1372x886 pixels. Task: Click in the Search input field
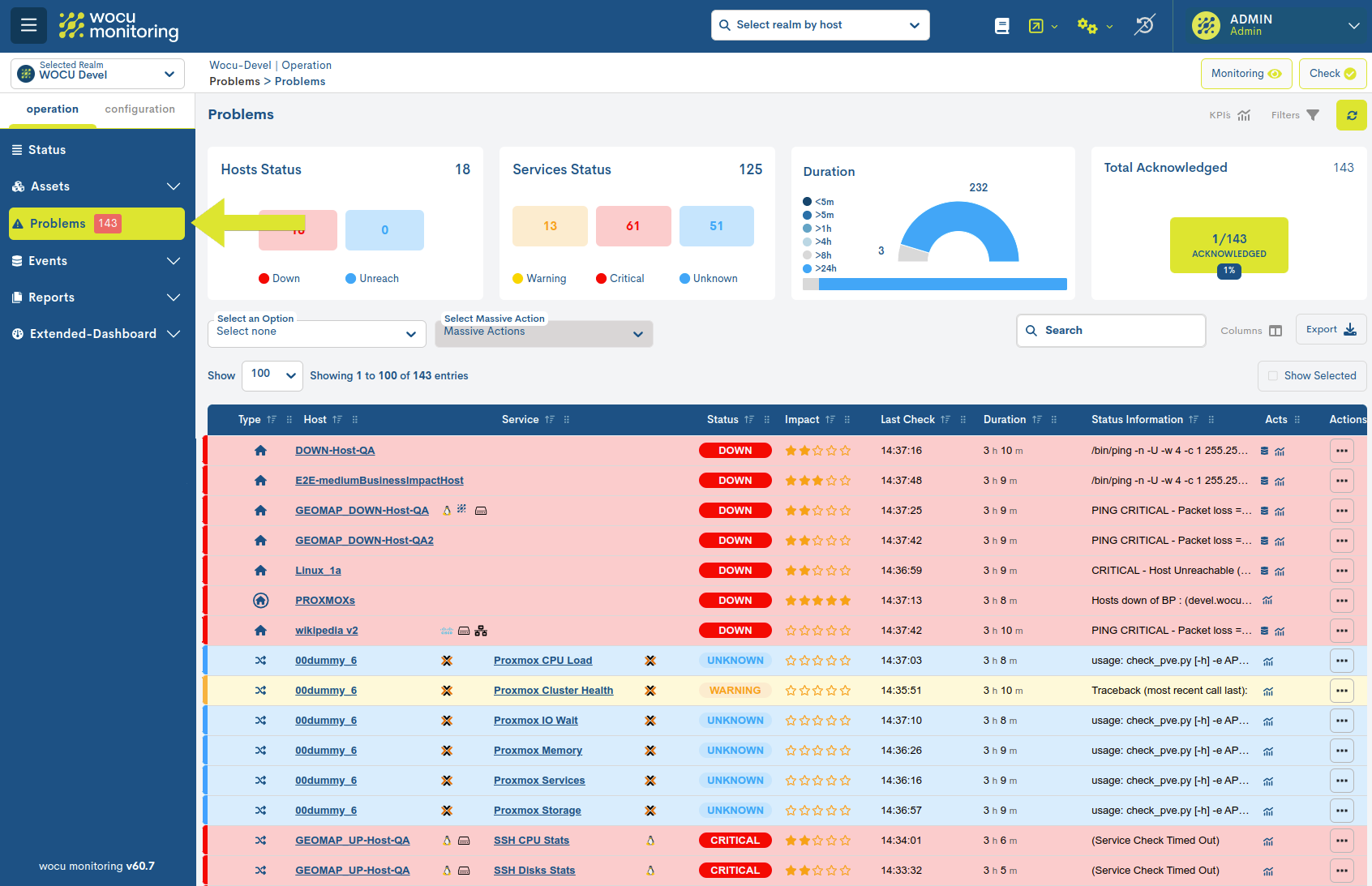point(1111,331)
